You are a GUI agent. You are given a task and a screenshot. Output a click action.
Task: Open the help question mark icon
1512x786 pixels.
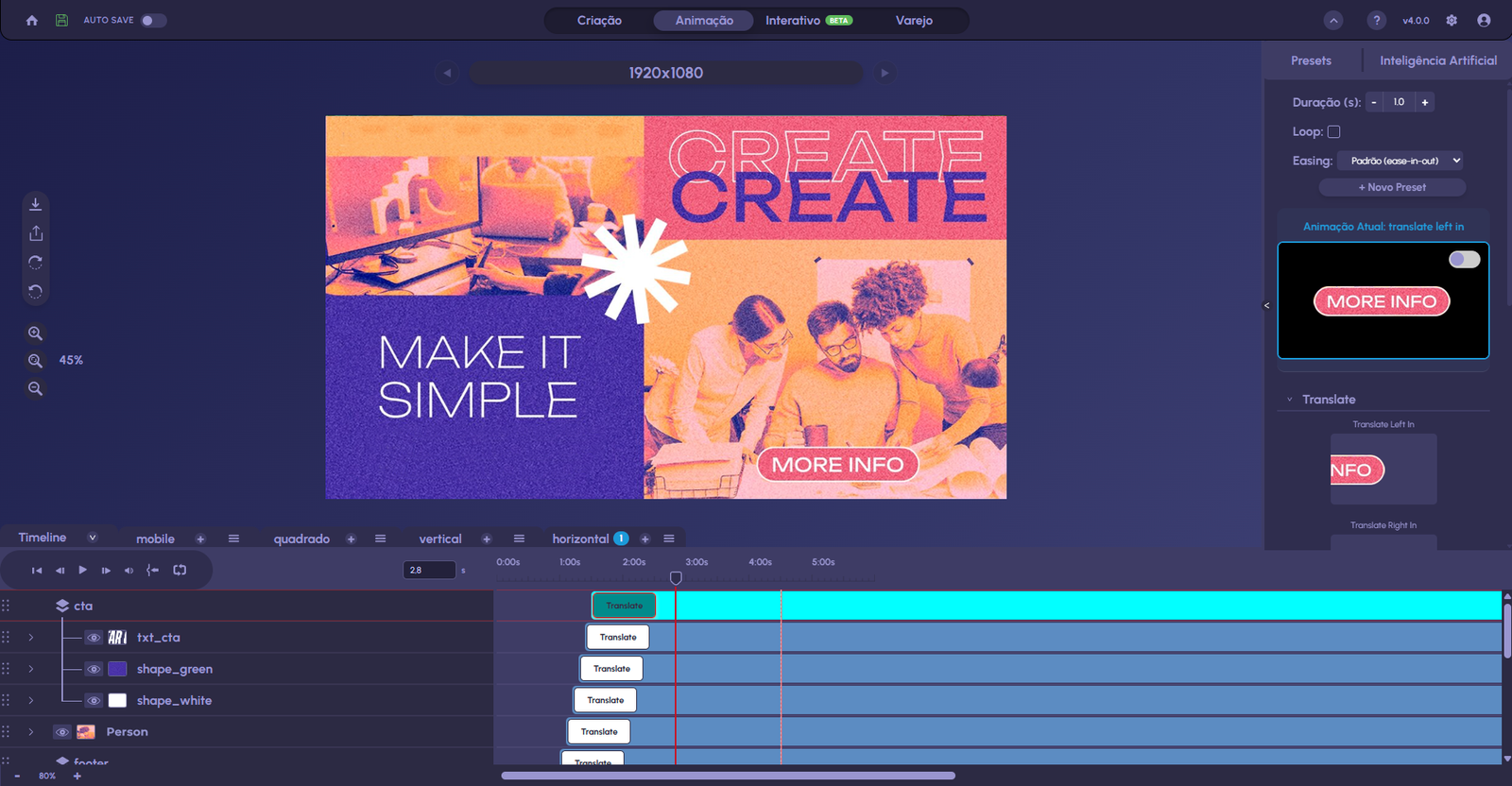point(1377,20)
